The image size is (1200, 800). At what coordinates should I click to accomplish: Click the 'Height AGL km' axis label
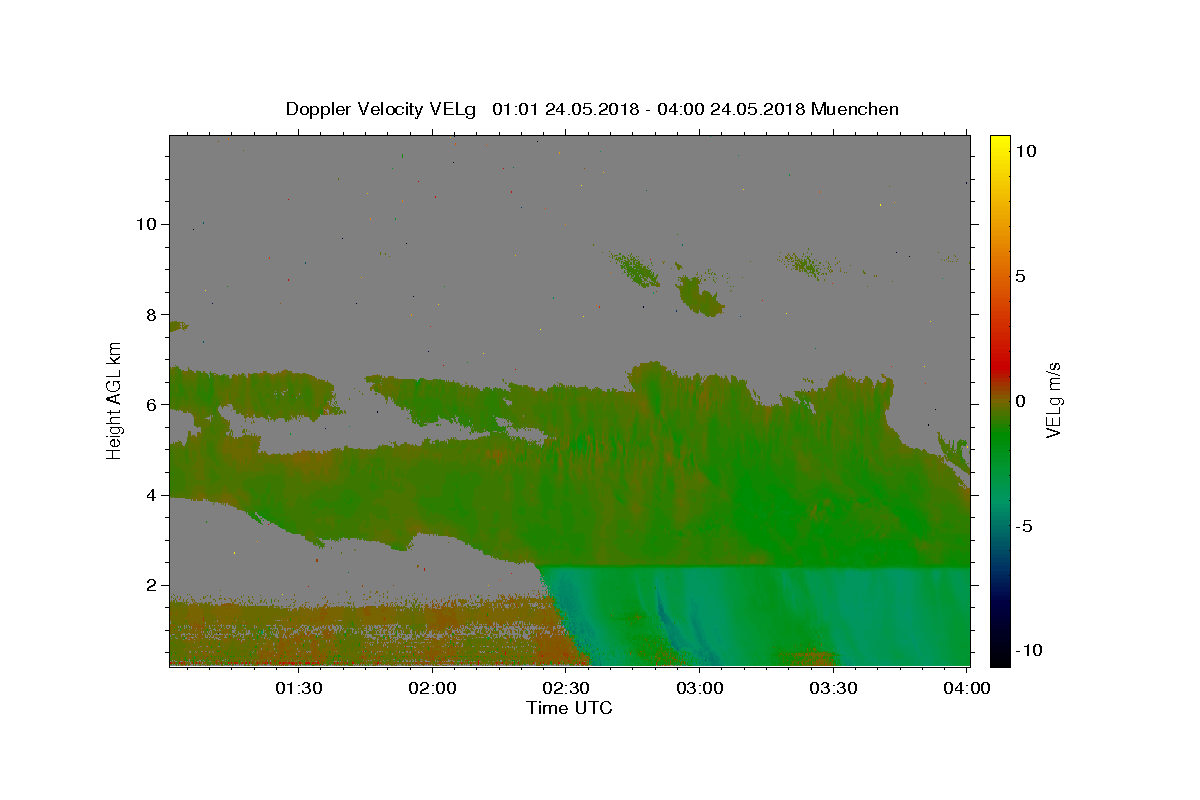coord(115,400)
